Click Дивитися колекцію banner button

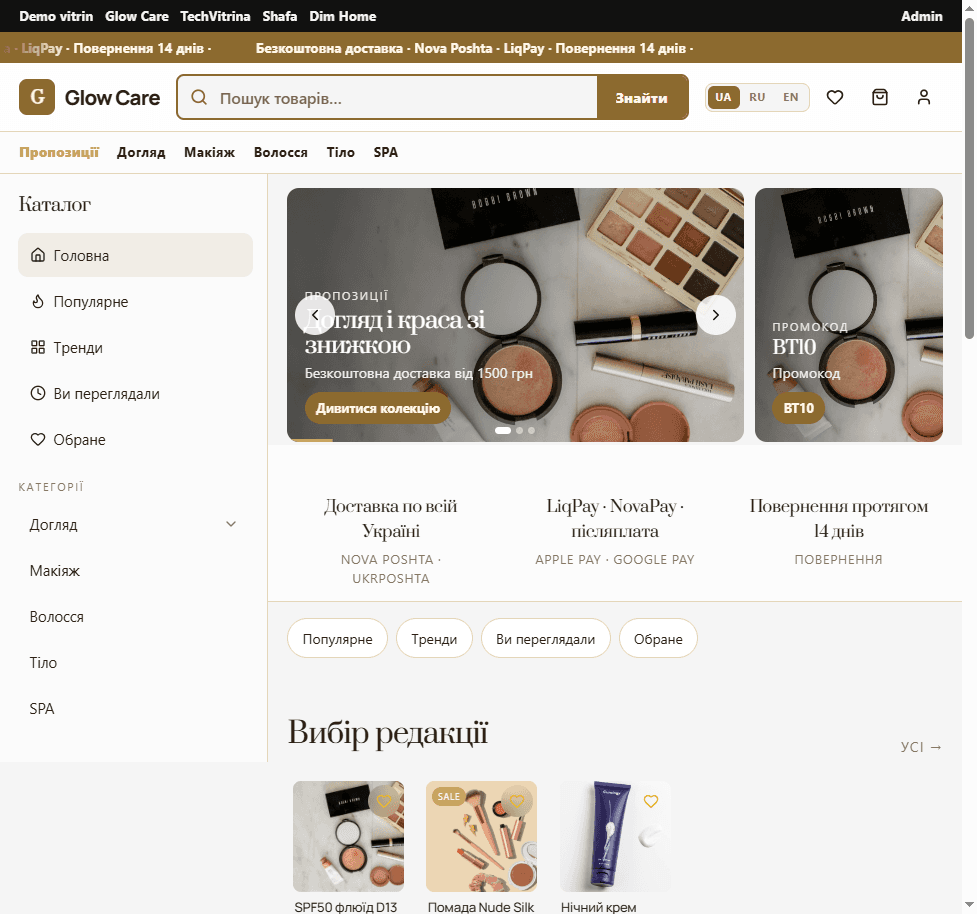(378, 408)
